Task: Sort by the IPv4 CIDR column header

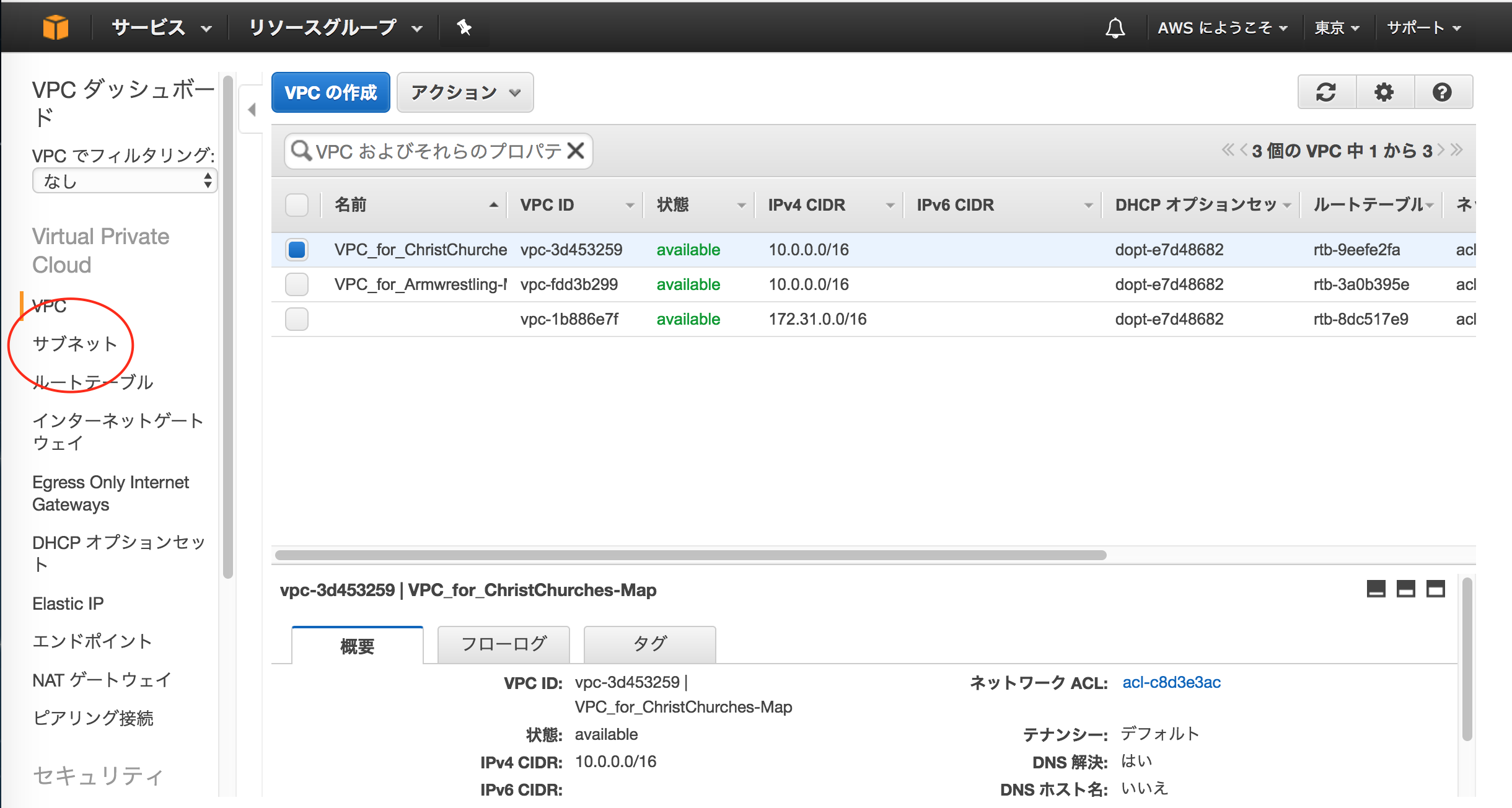Action: (x=830, y=205)
